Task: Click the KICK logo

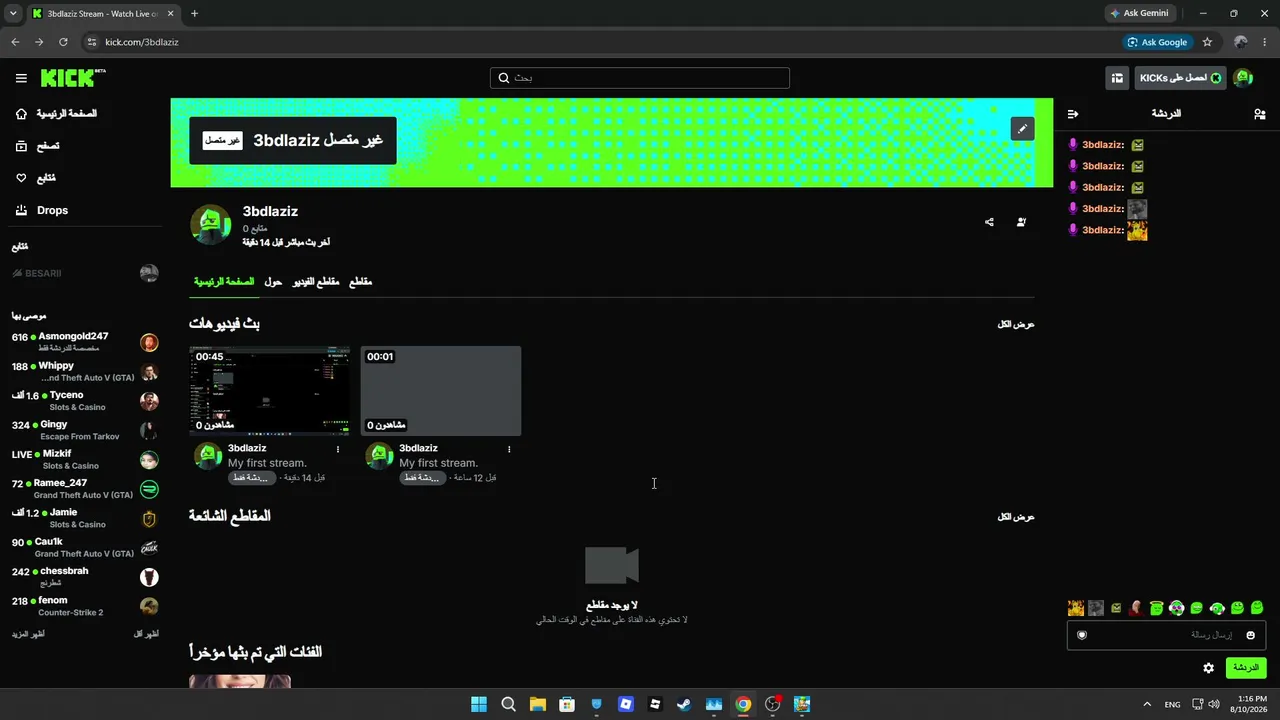Action: click(73, 78)
